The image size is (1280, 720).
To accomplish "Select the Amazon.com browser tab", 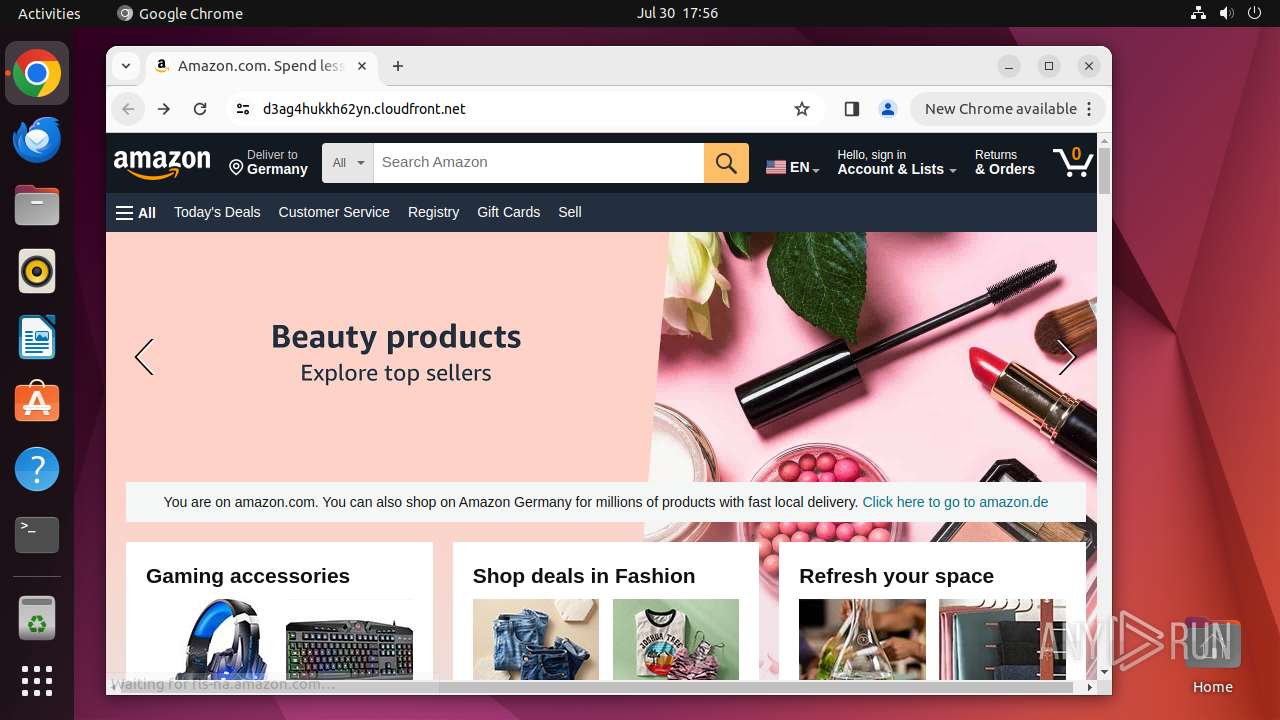I will pyautogui.click(x=260, y=66).
